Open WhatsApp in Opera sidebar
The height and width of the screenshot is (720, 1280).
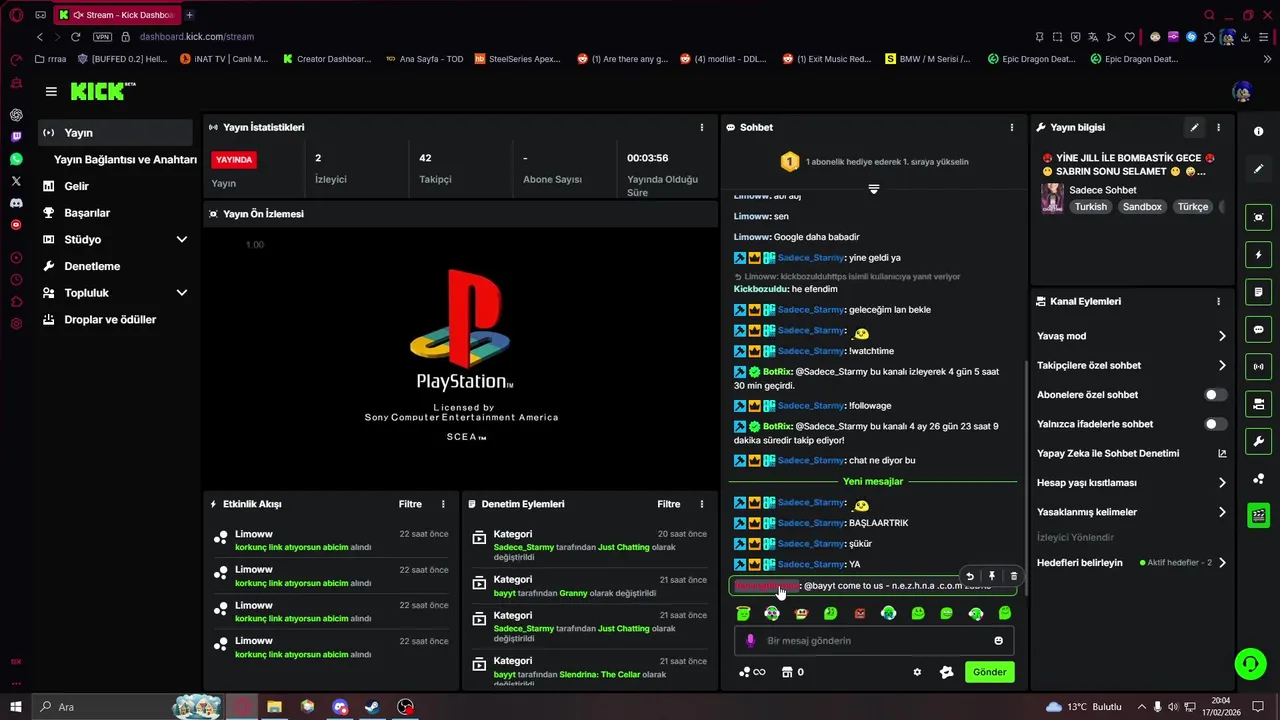tap(16, 159)
